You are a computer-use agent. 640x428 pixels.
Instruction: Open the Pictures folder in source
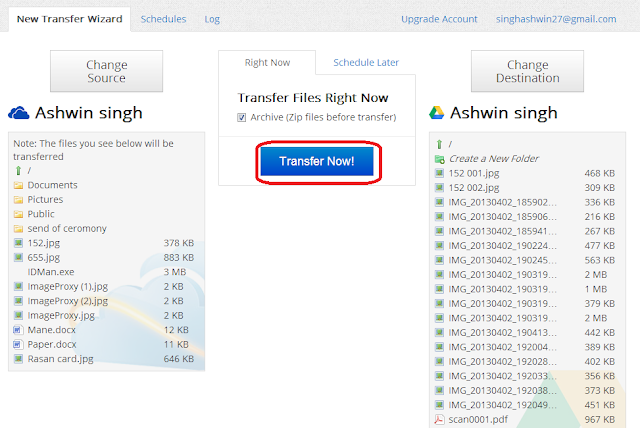[45, 200]
